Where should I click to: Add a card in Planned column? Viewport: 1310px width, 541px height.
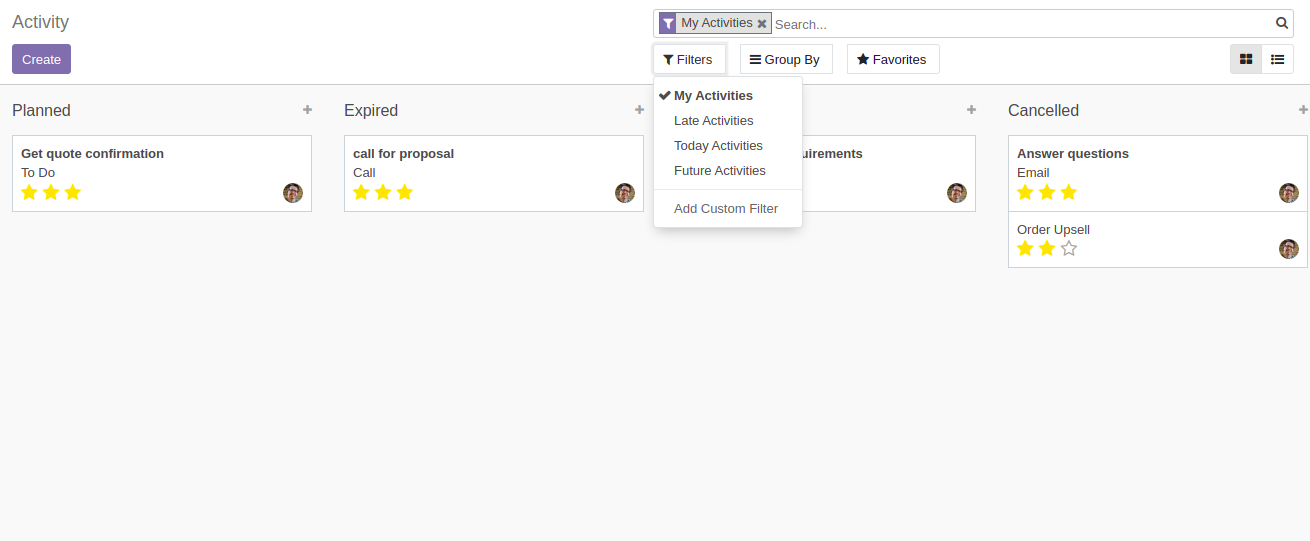(307, 110)
